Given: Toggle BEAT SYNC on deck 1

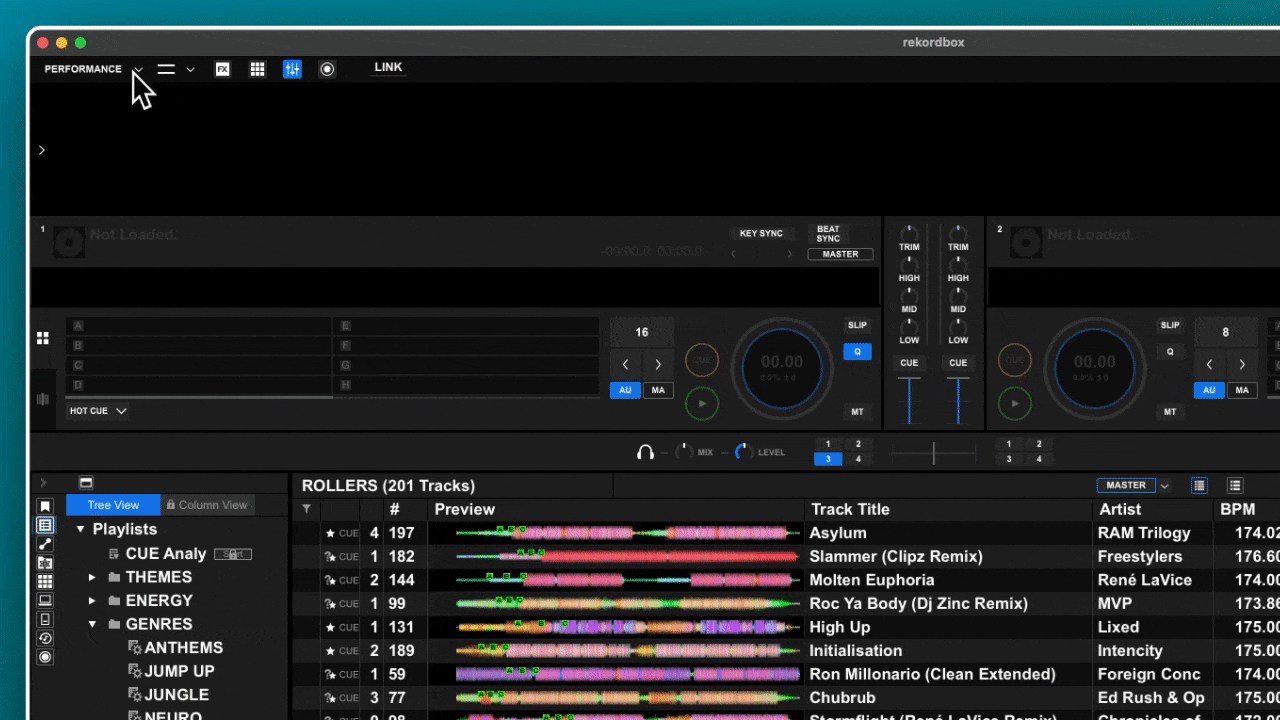Looking at the screenshot, I should pyautogui.click(x=828, y=234).
